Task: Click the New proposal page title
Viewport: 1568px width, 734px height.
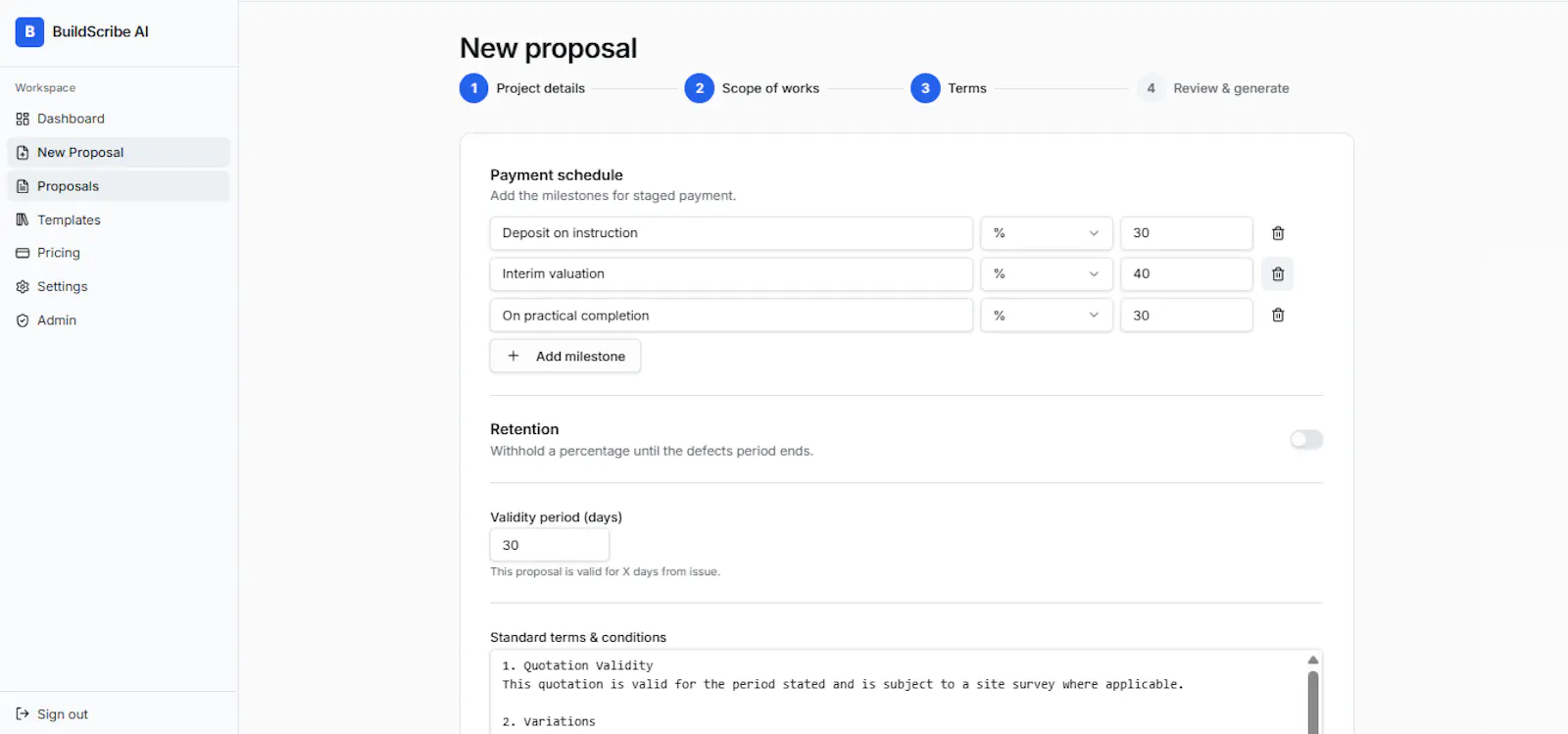Action: [x=549, y=48]
